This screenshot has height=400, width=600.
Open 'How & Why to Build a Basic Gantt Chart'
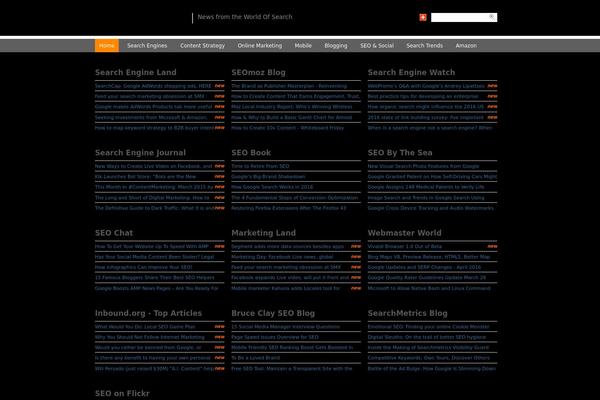(x=292, y=118)
